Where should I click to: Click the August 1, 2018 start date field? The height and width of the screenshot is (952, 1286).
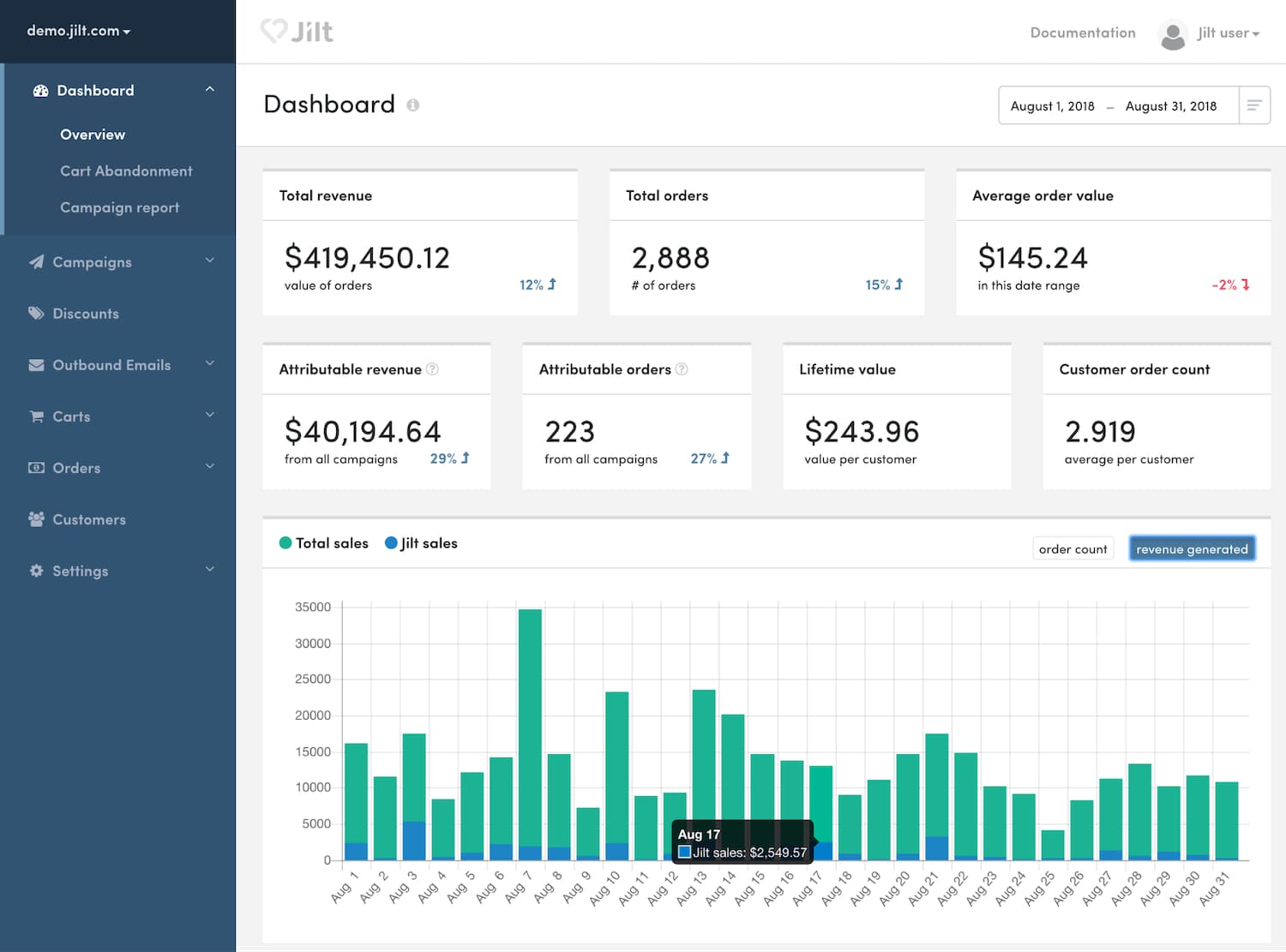coord(1052,106)
